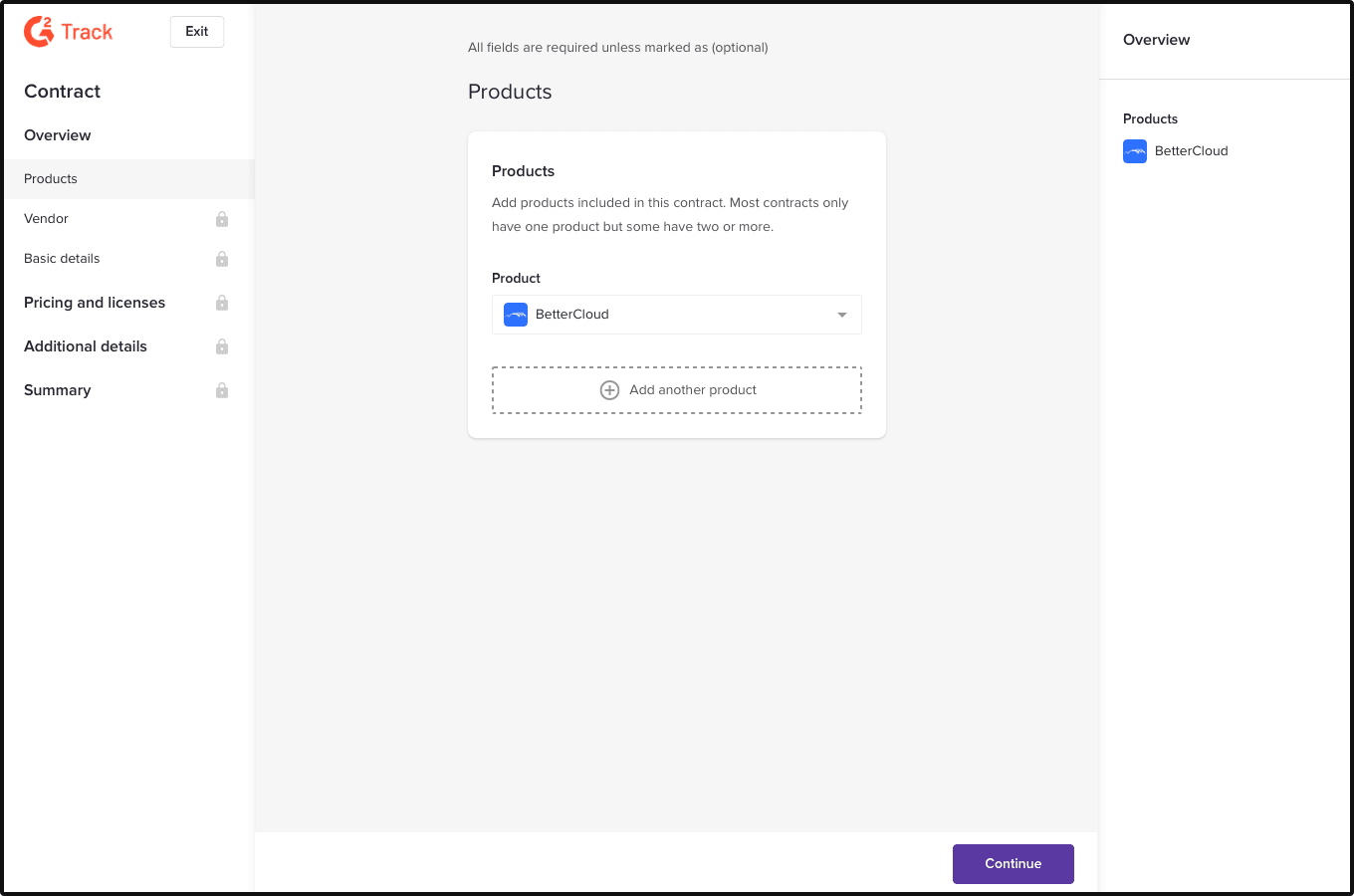Open the Product dropdown arrow
Viewport: 1354px width, 896px height.
coord(842,315)
